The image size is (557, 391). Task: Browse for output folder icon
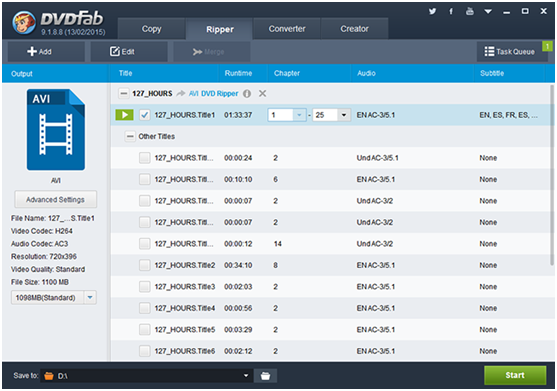pos(265,376)
